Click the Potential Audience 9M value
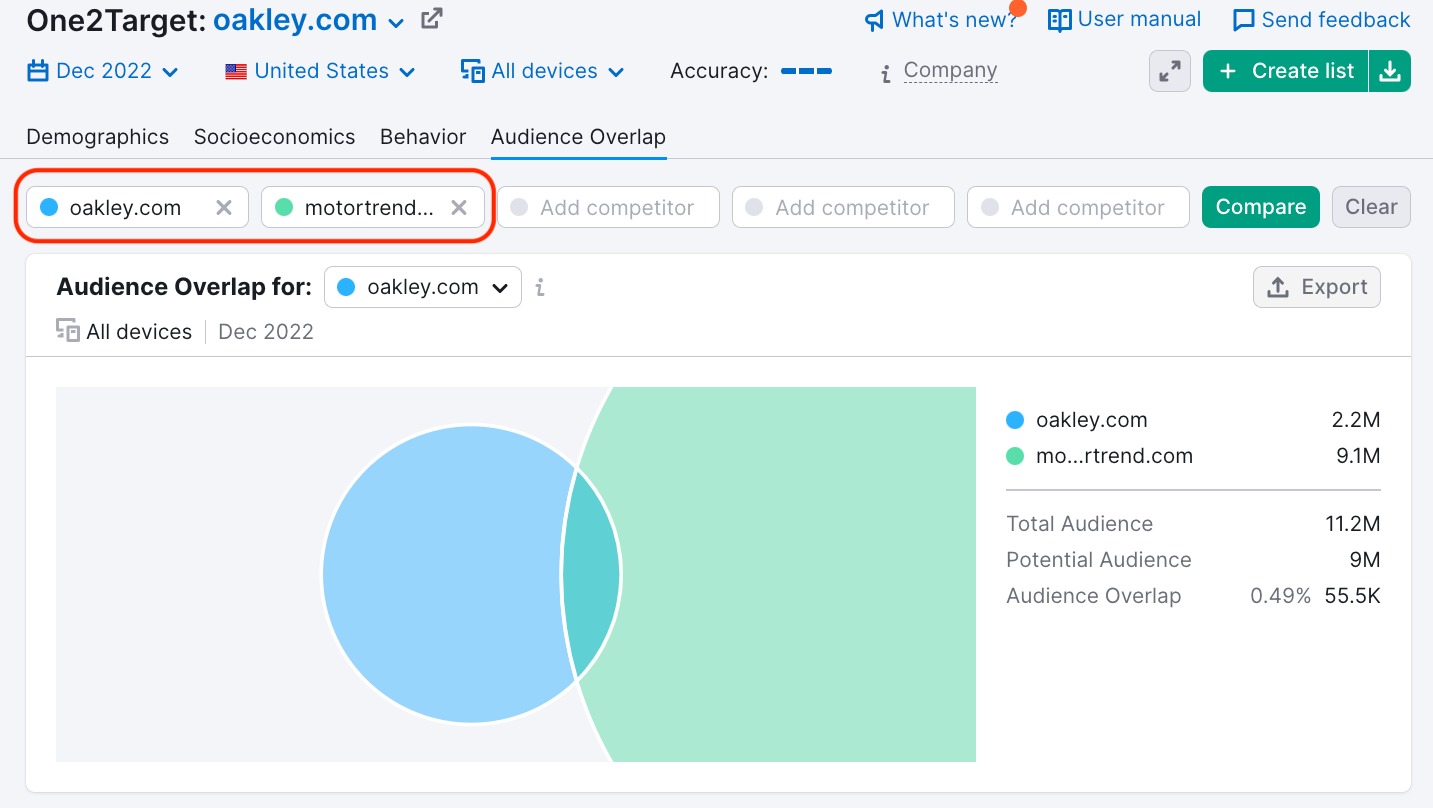 1364,560
